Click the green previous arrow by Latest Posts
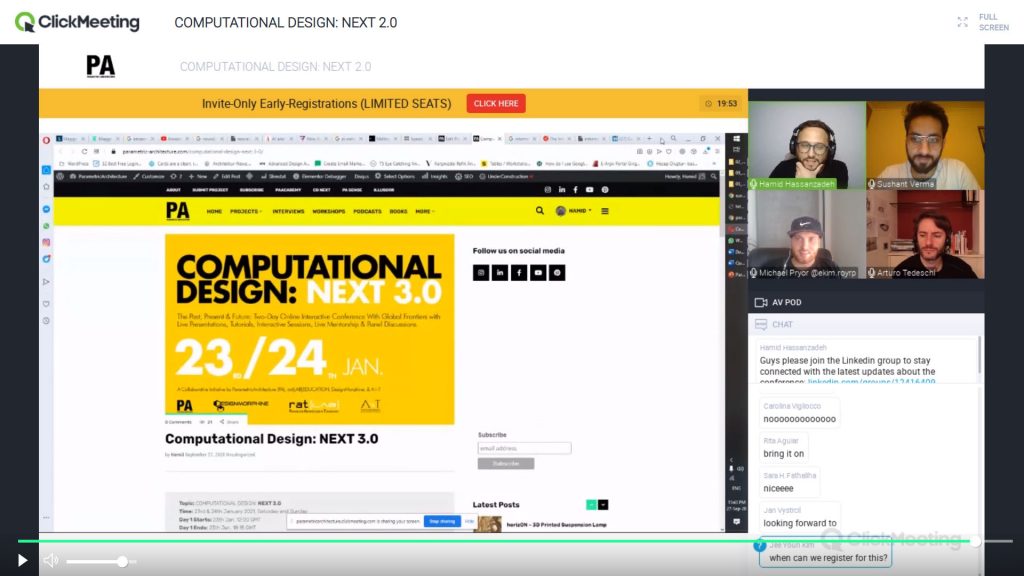The image size is (1024, 576). (x=591, y=505)
